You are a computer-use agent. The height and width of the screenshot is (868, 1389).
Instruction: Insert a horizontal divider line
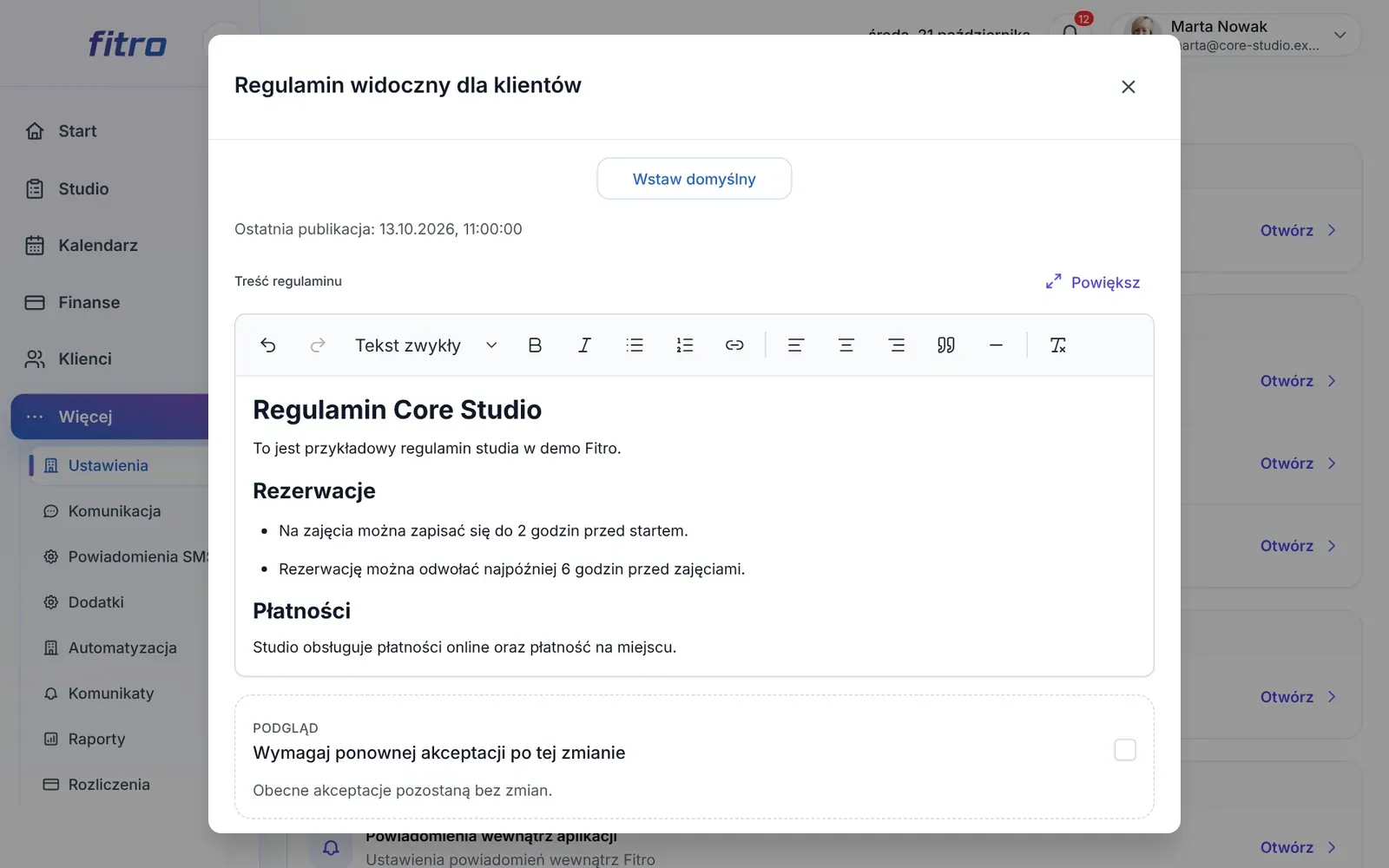pos(996,345)
